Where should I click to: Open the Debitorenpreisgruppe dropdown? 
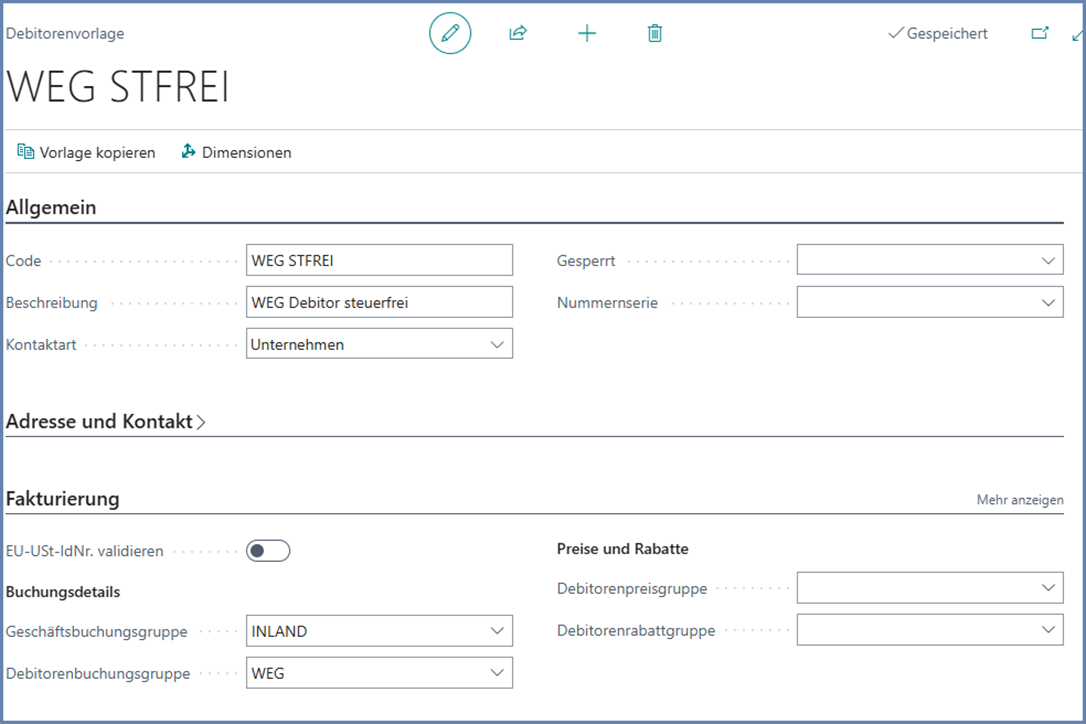tap(1047, 588)
